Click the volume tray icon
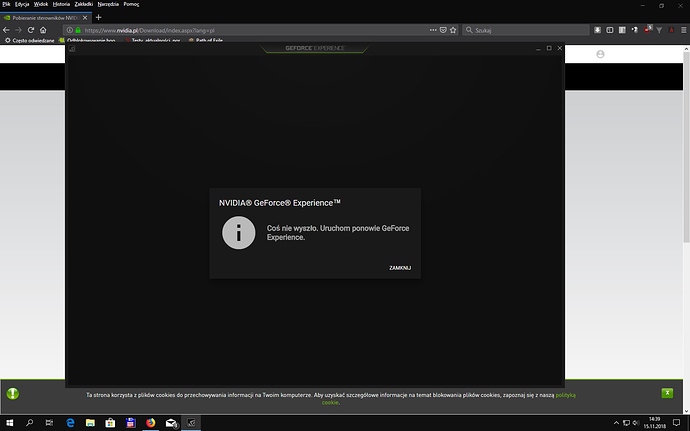Image resolution: width=690 pixels, height=431 pixels. [x=636, y=423]
